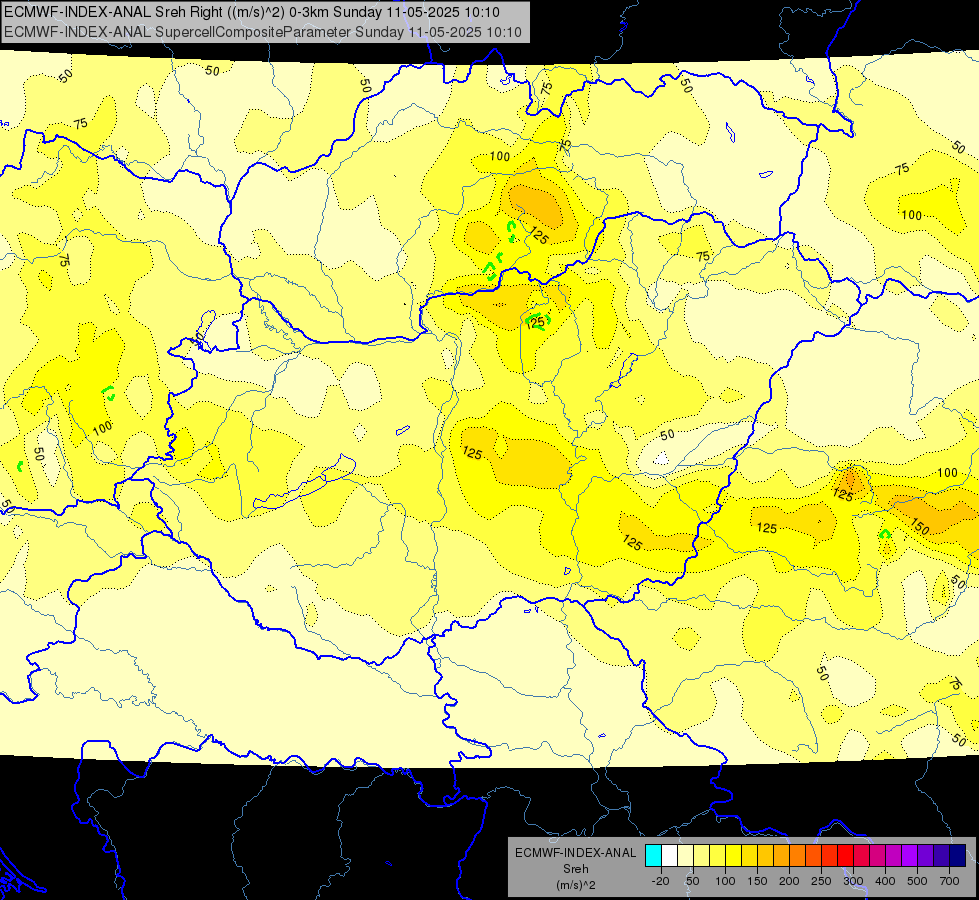
Task: Click the '250' legend scale label
Action: coord(821,881)
